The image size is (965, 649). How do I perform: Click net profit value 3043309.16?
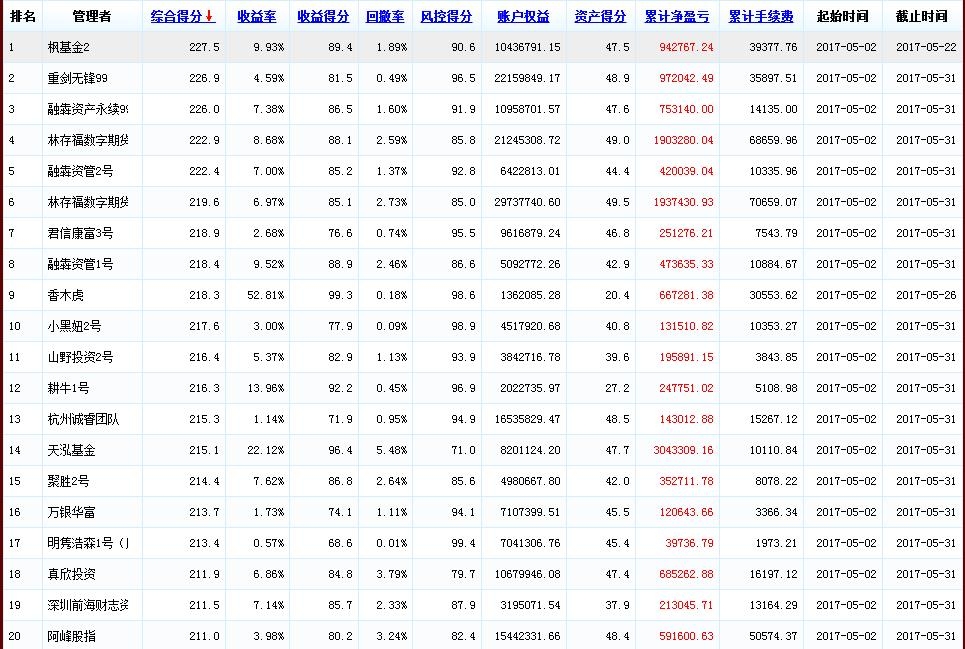[x=683, y=450]
